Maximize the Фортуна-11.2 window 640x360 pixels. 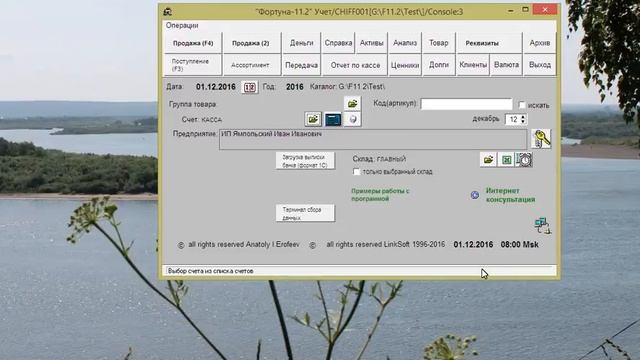tap(525, 10)
